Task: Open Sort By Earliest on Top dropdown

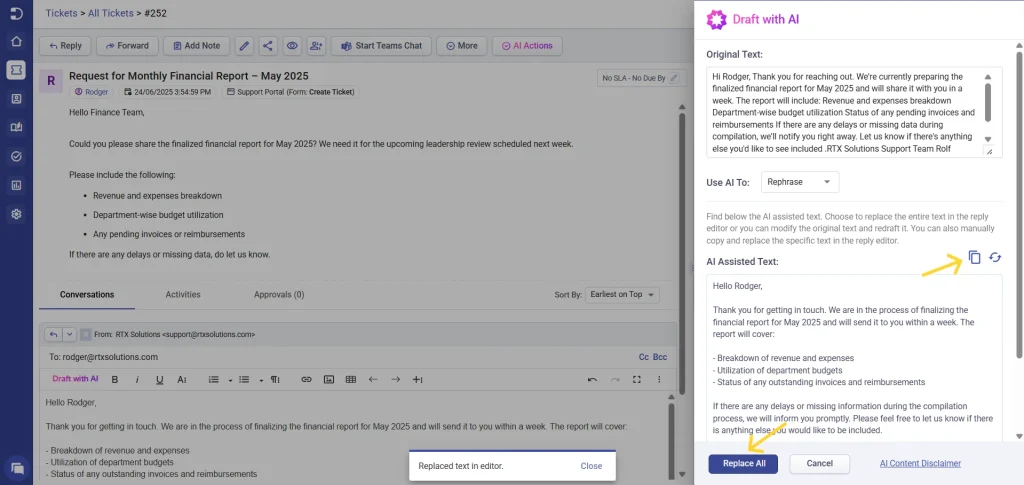Action: pos(622,295)
